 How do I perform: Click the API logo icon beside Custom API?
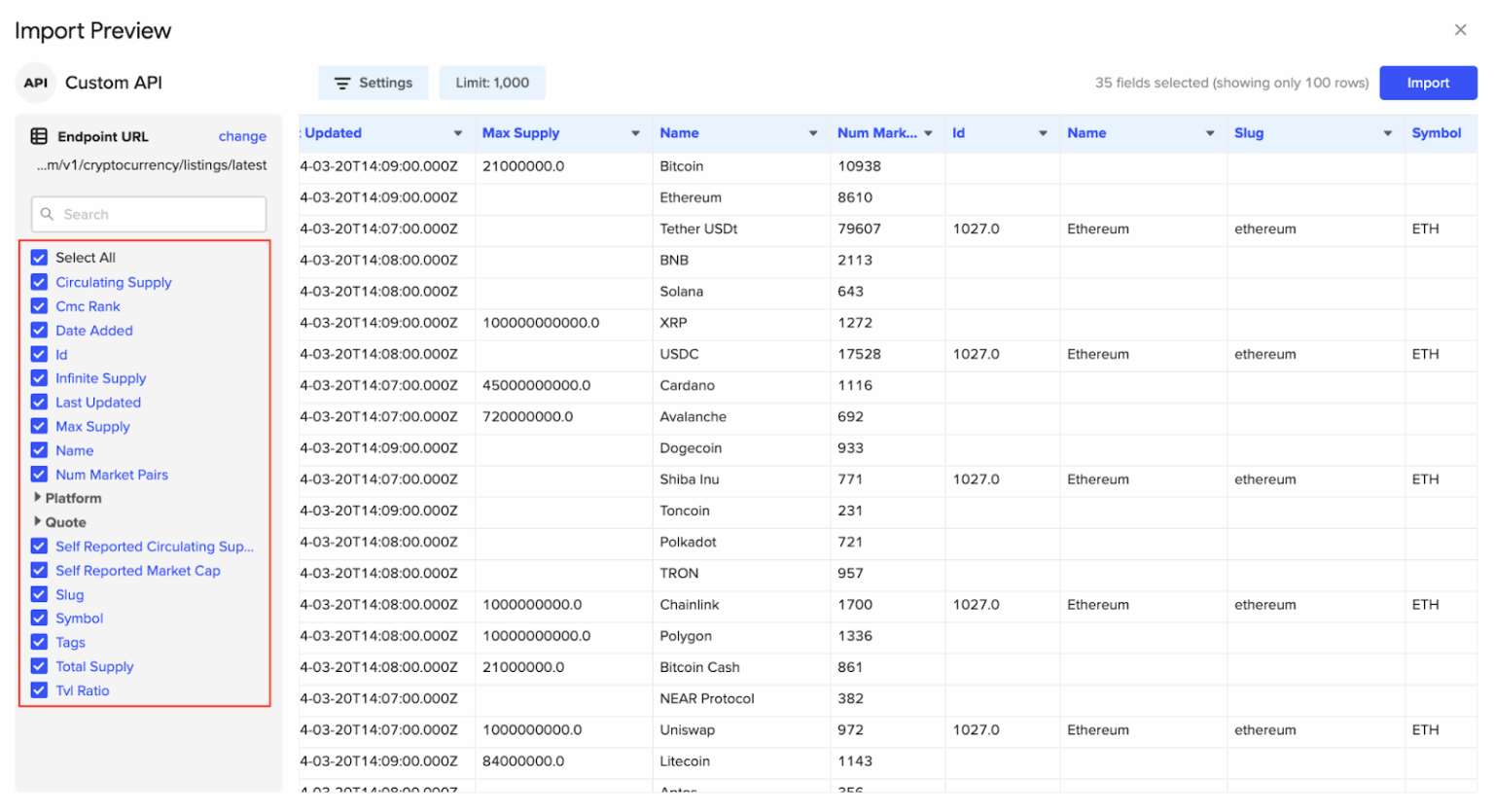36,83
